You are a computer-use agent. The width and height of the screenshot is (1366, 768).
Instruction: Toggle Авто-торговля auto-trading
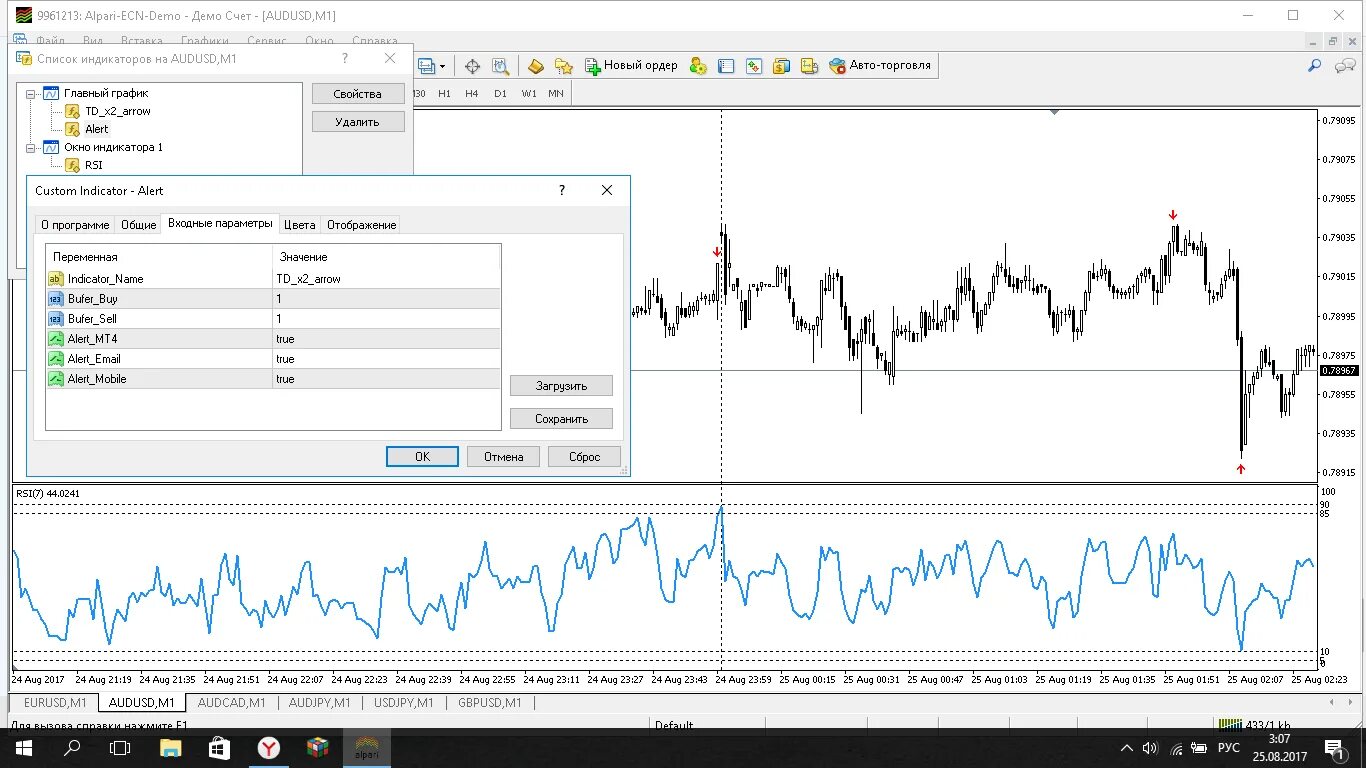tap(881, 66)
